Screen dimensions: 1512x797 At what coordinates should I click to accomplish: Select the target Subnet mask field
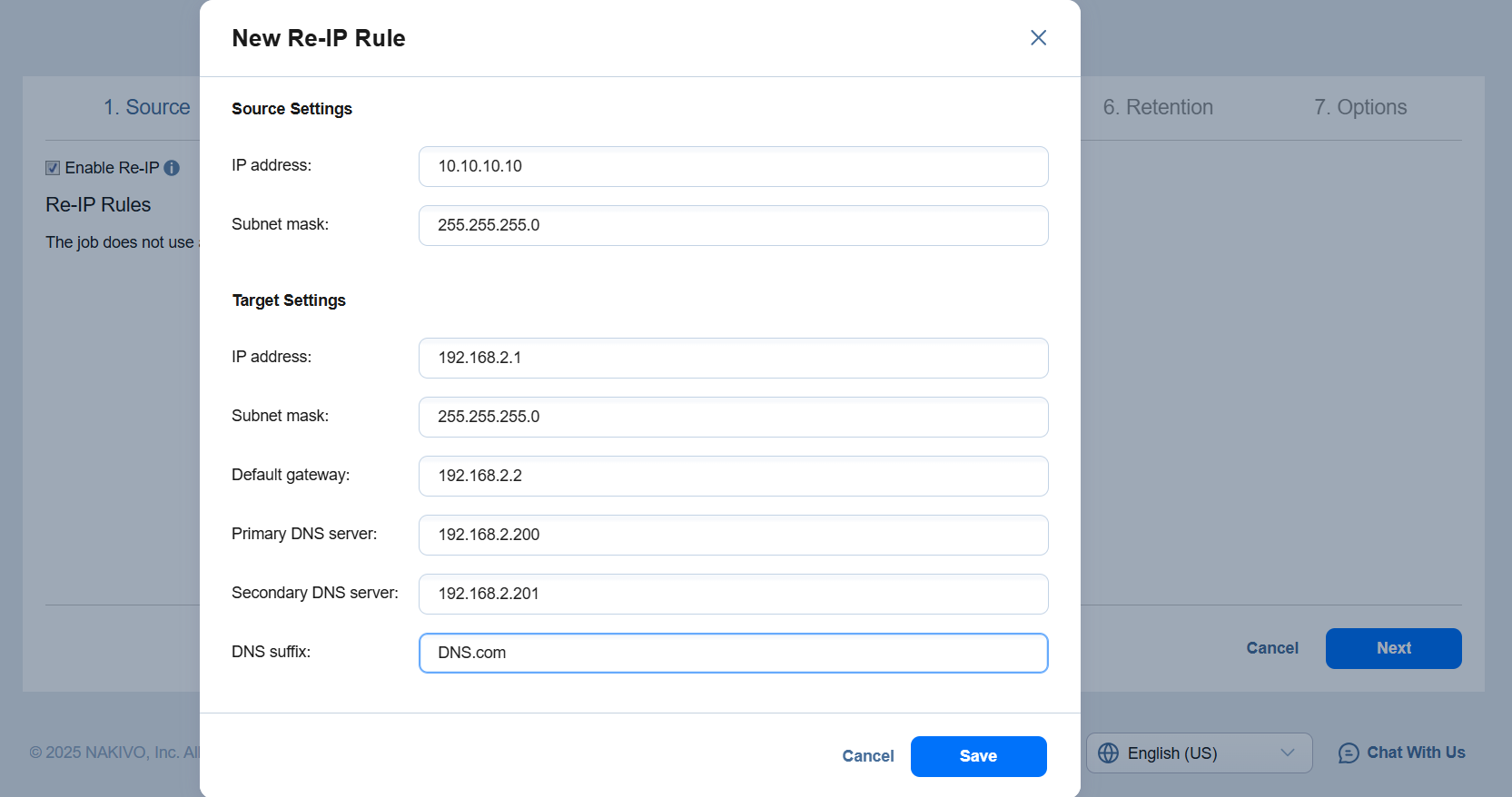733,417
